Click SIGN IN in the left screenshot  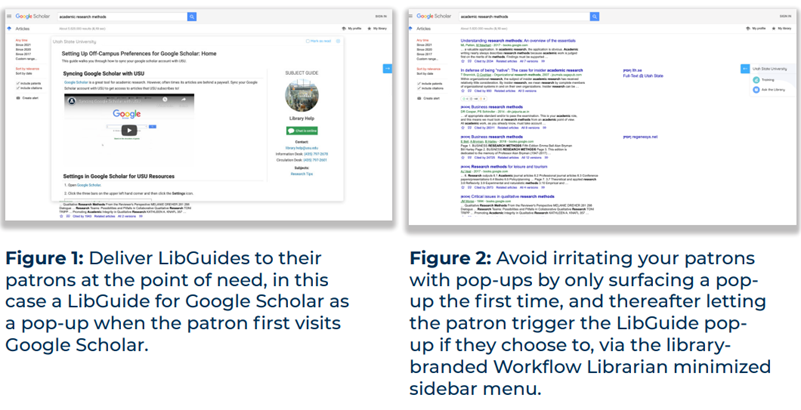tap(381, 16)
